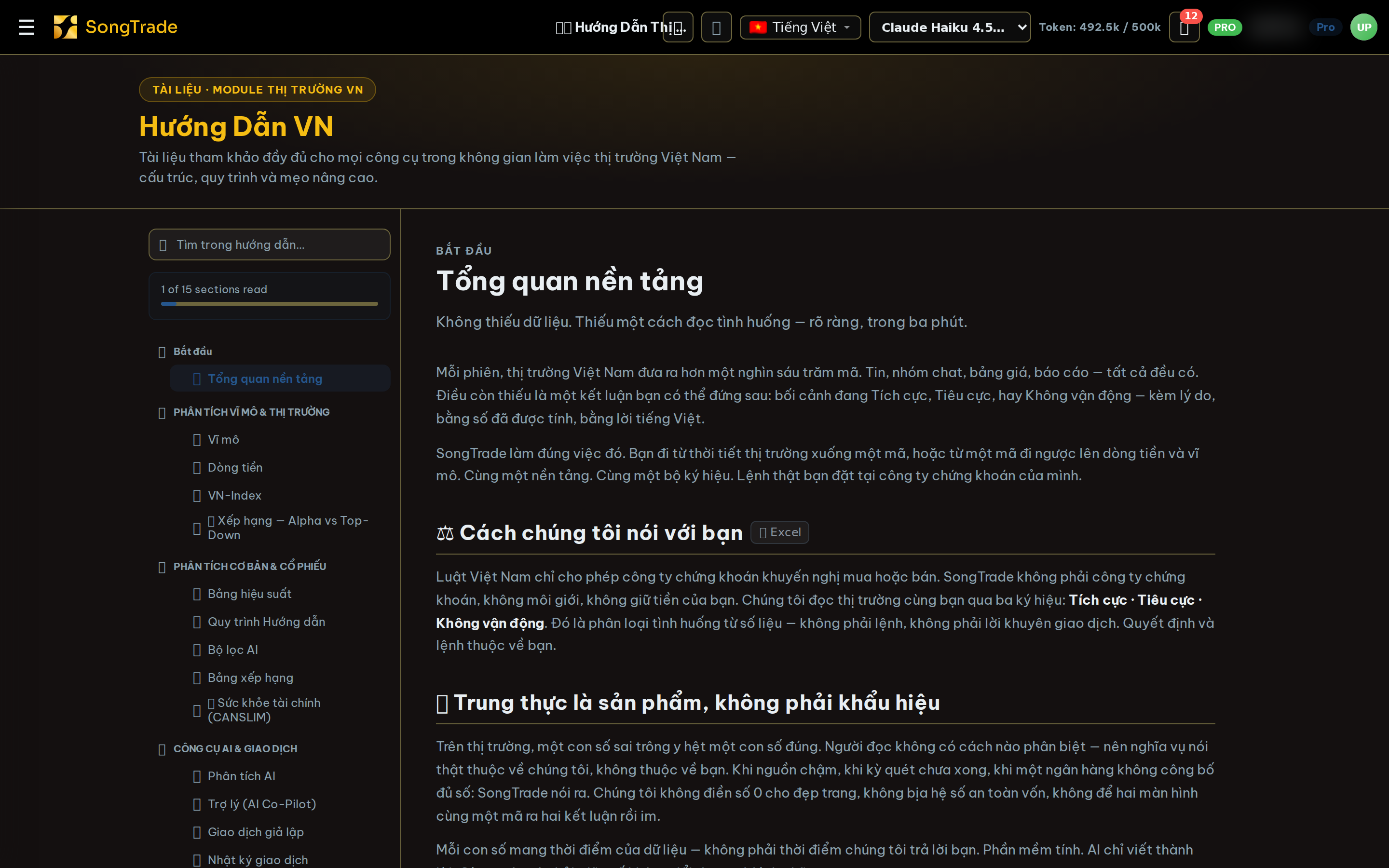Click the sections-read progress bar
Viewport: 1389px width, 868px height.
pyautogui.click(x=269, y=304)
